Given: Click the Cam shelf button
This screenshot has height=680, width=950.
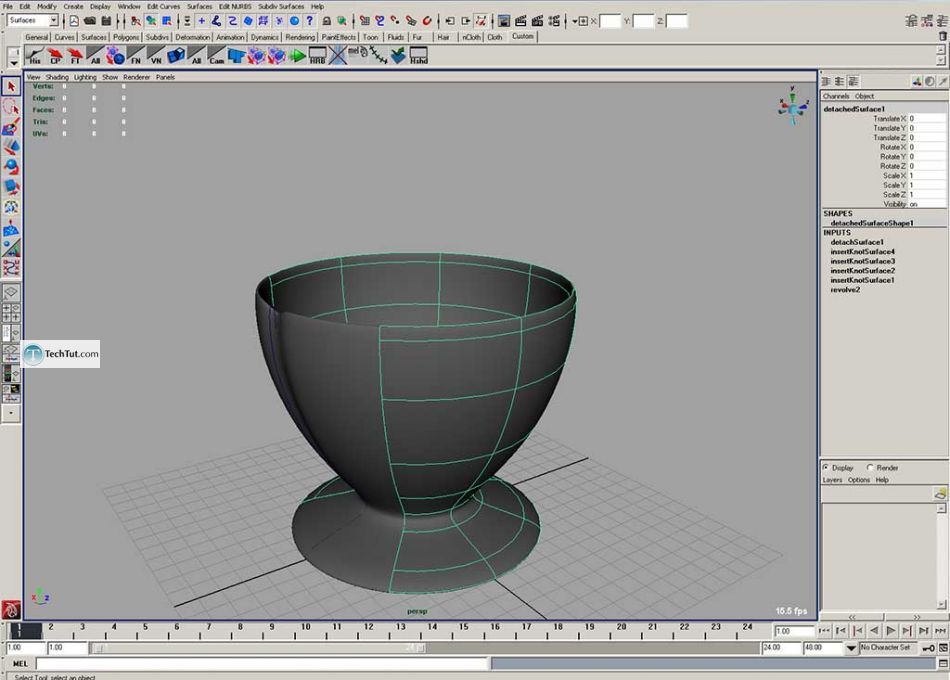Looking at the screenshot, I should [216, 56].
